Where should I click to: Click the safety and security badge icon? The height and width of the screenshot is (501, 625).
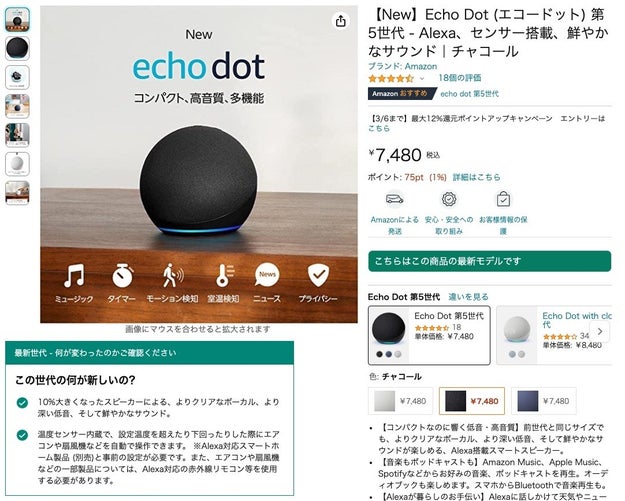pyautogui.click(x=449, y=199)
